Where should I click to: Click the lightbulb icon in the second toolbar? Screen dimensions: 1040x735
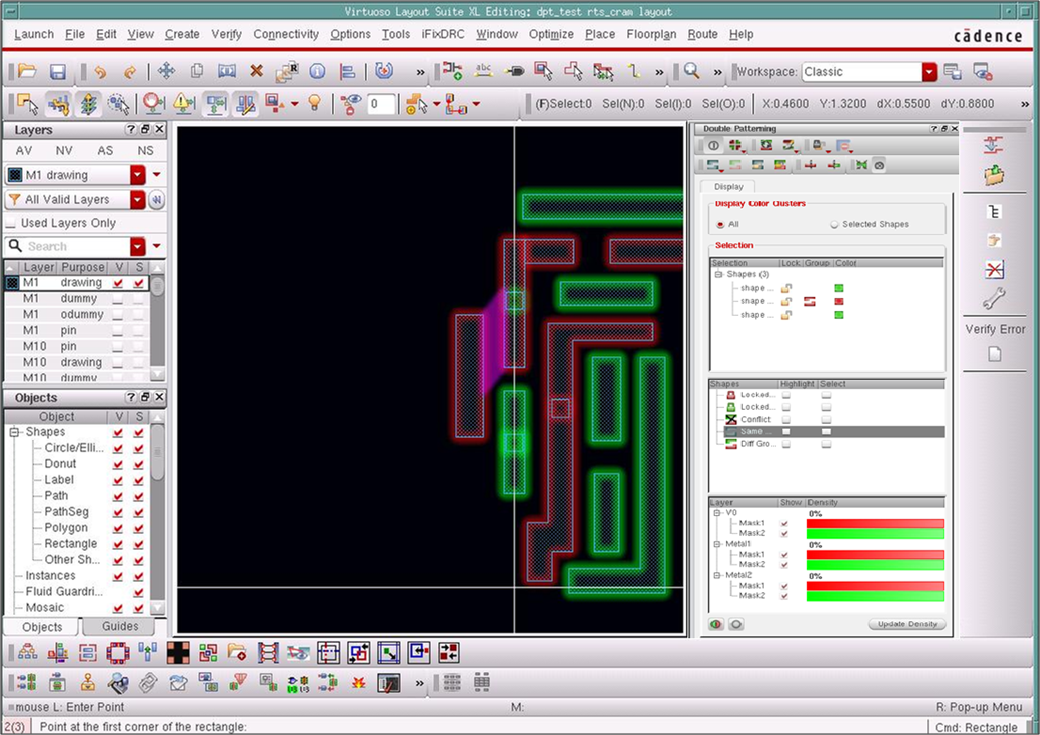click(314, 103)
